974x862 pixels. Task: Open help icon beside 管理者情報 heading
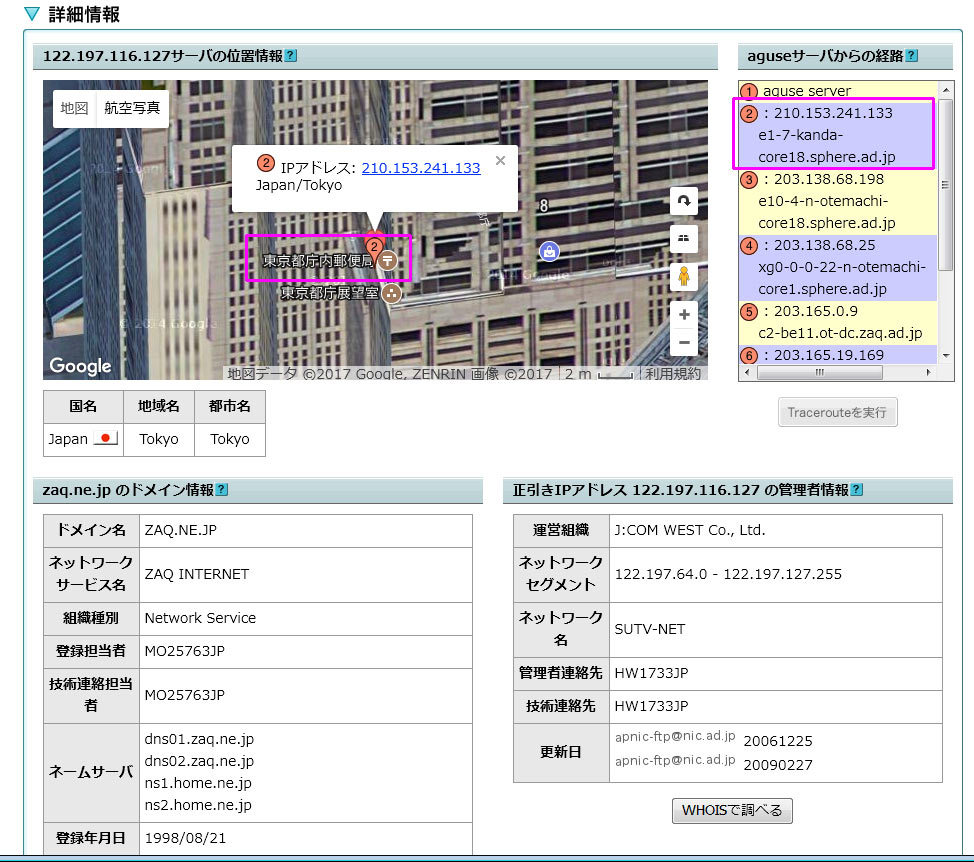click(857, 490)
